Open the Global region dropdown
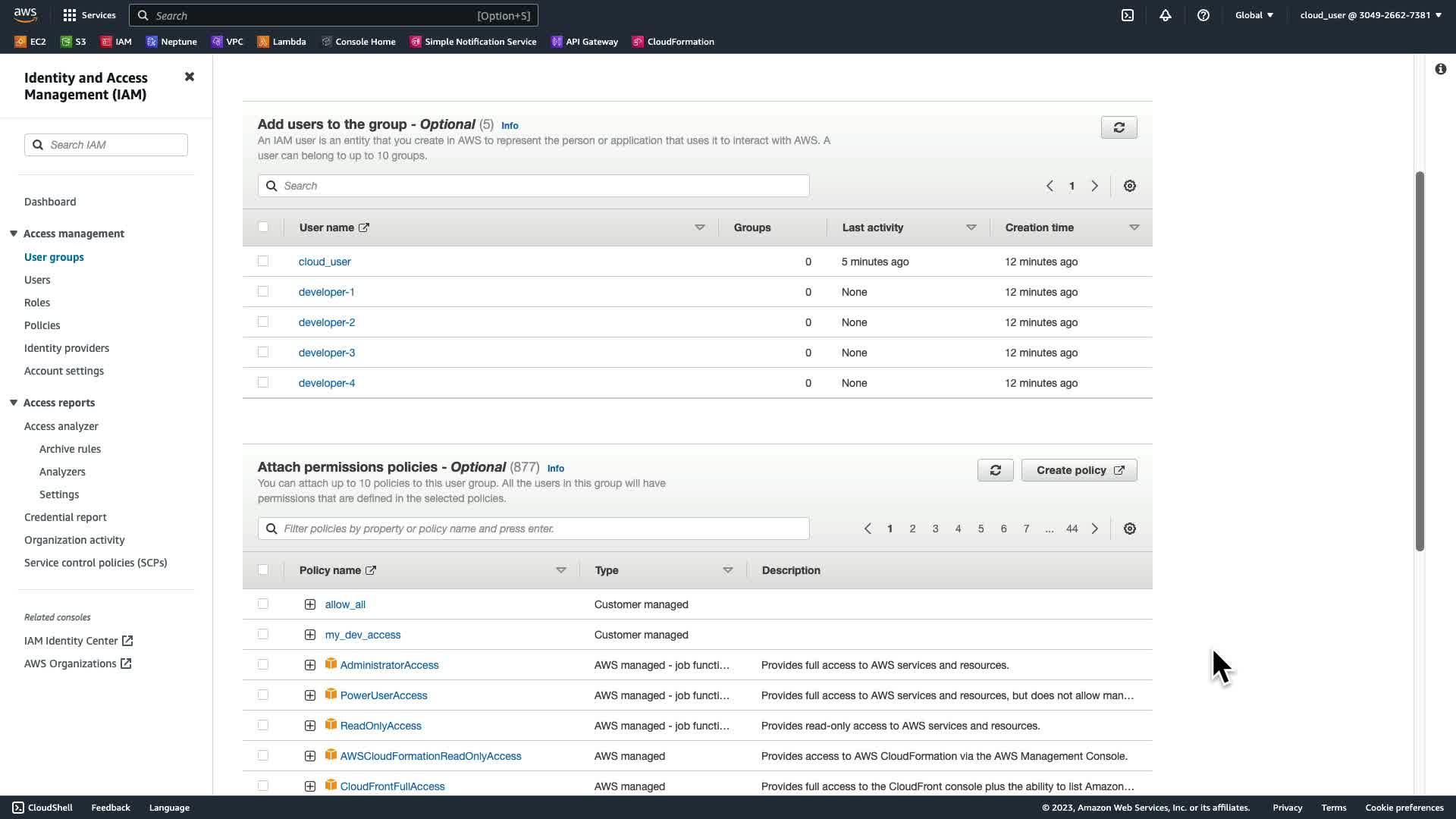The width and height of the screenshot is (1456, 819). pos(1254,15)
